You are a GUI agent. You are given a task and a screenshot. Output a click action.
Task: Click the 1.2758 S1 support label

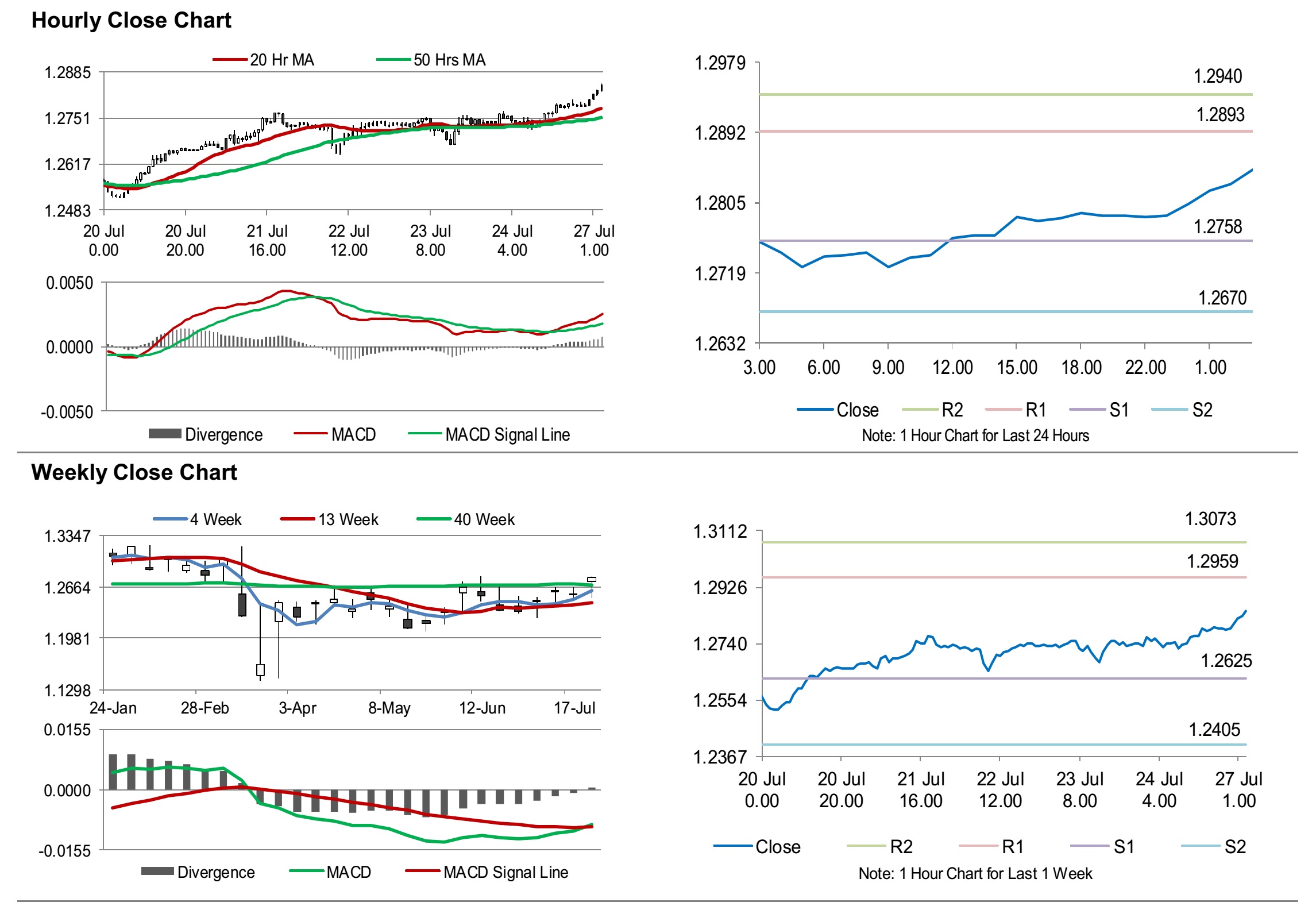1217,226
